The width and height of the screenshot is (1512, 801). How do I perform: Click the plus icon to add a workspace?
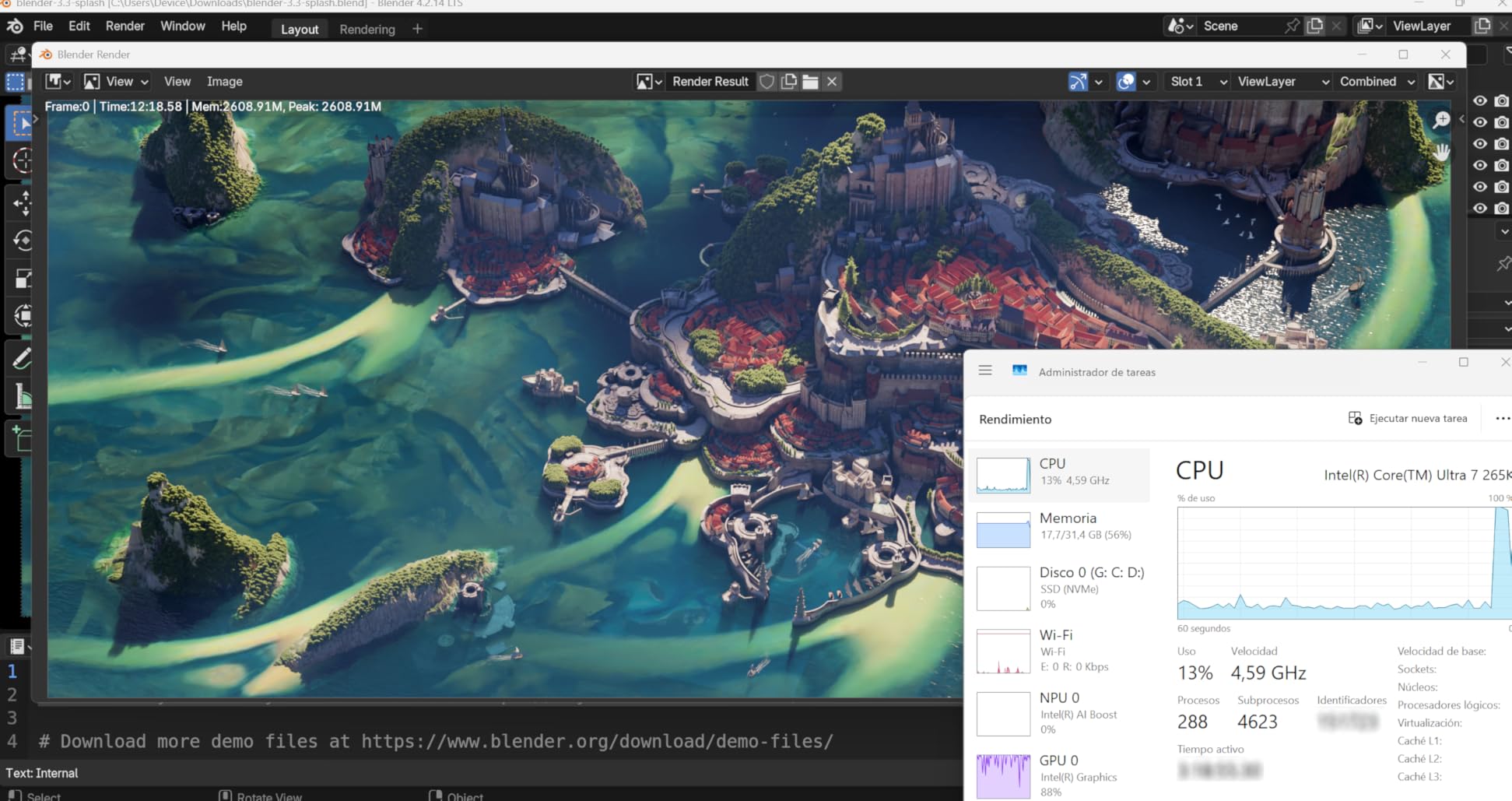(417, 29)
